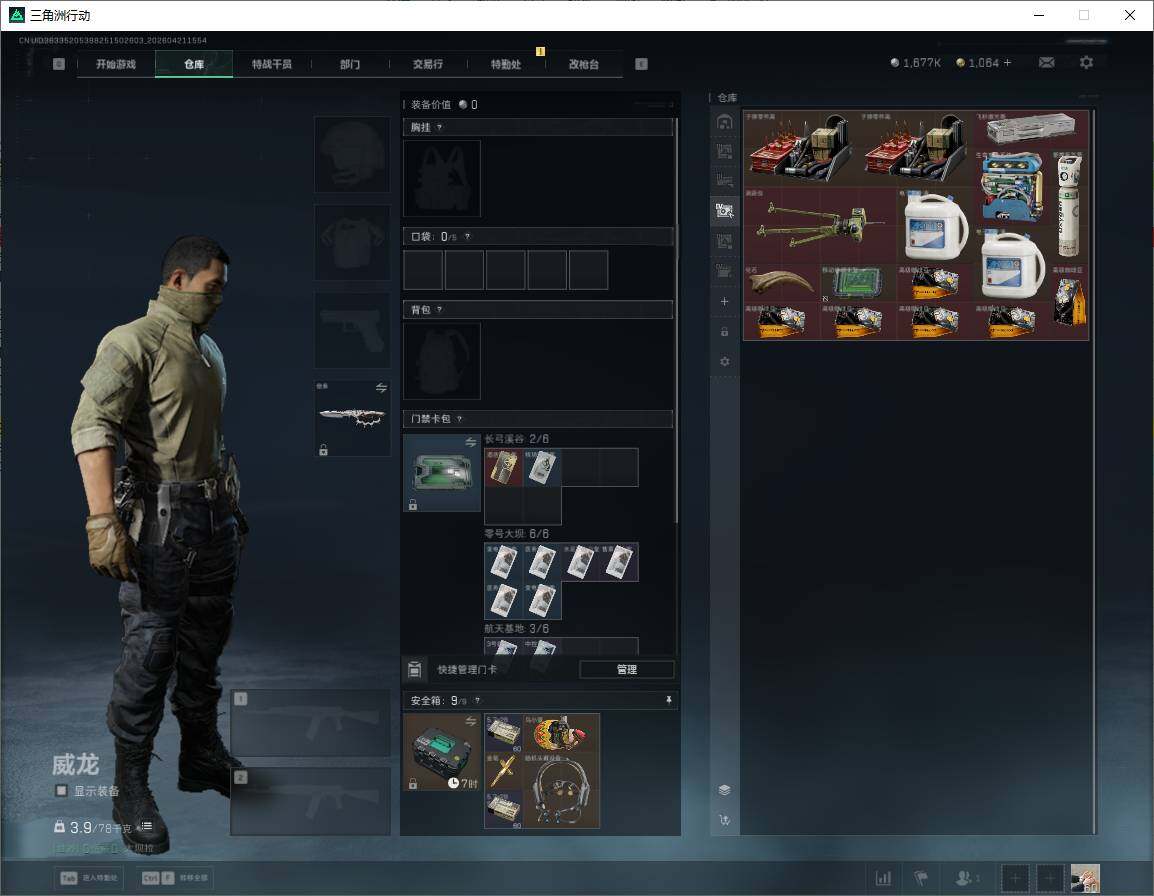The width and height of the screenshot is (1154, 896).
Task: Select the keycard case item
Action: tap(442, 473)
